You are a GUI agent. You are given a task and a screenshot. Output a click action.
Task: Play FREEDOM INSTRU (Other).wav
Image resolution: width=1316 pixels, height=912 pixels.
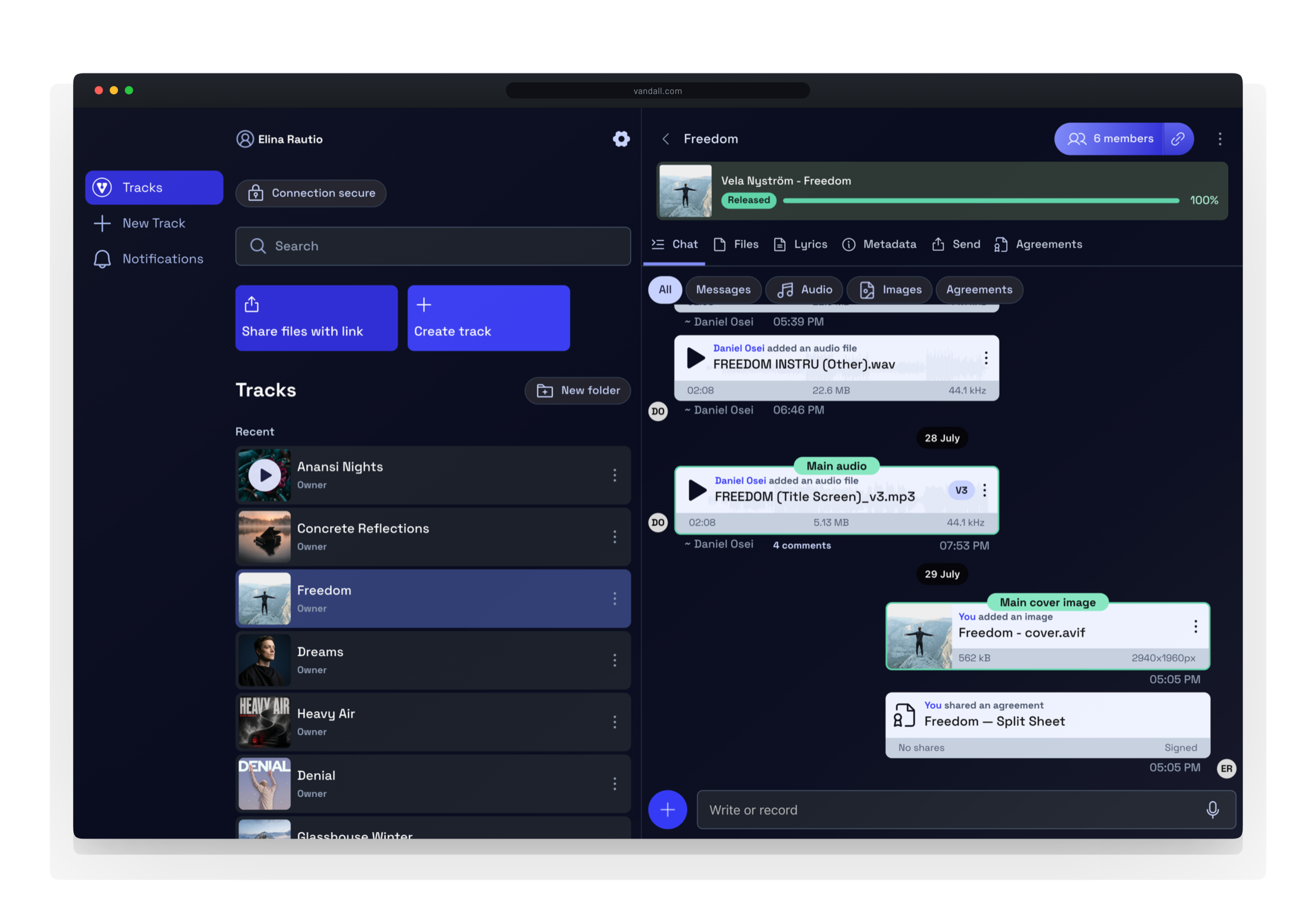(x=695, y=358)
